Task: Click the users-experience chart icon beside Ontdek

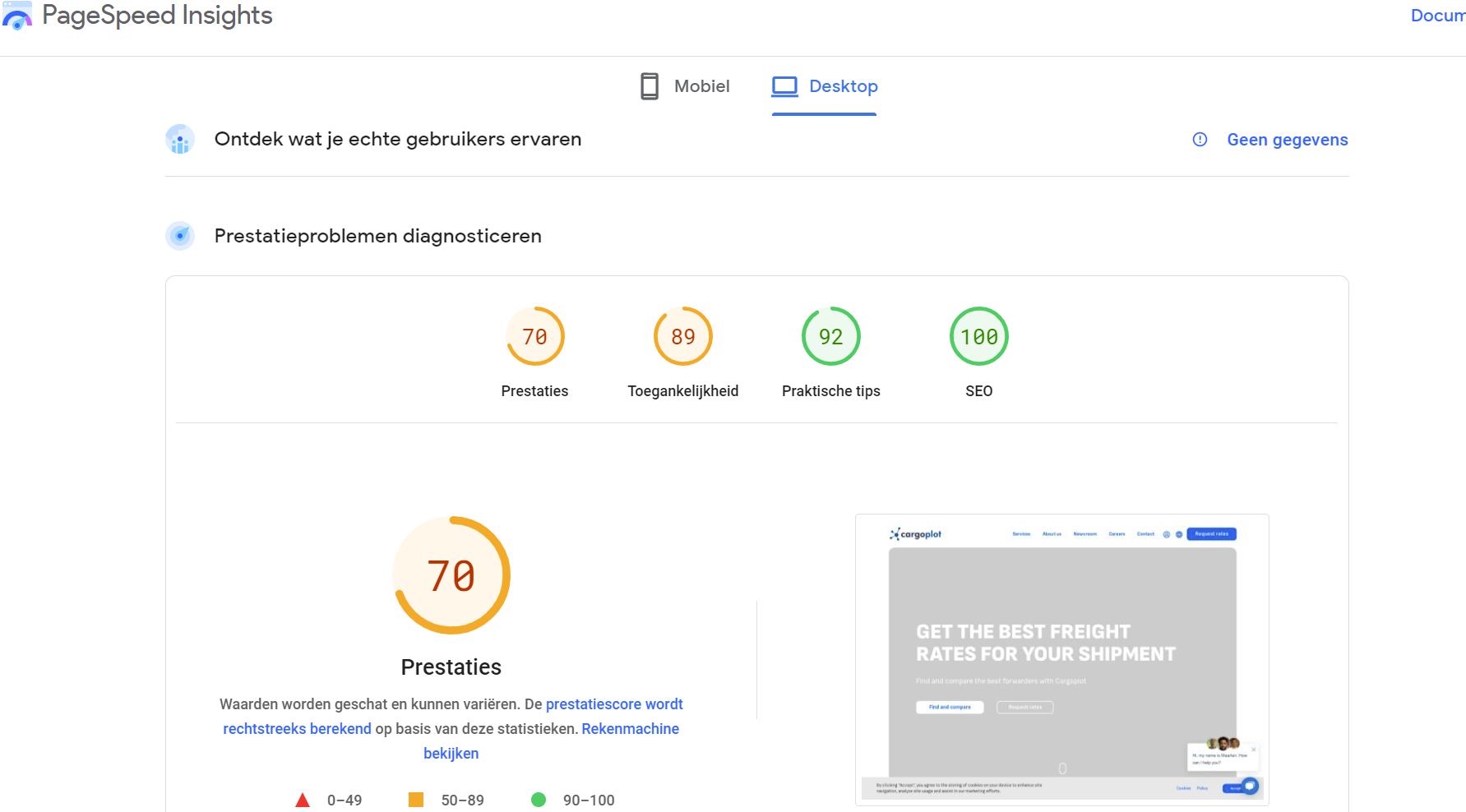Action: tap(179, 139)
